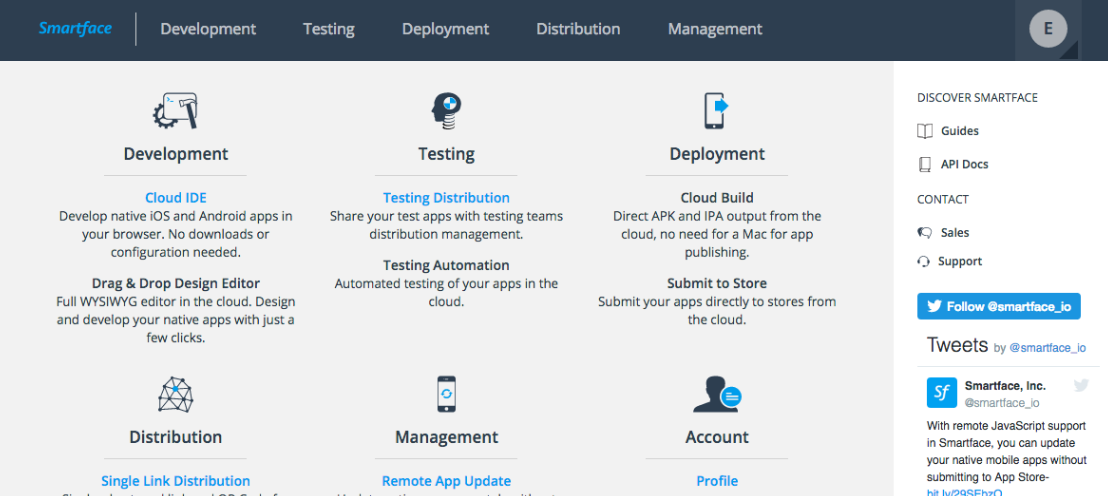Click Follow @smartface_io Twitter button

pos(998,307)
